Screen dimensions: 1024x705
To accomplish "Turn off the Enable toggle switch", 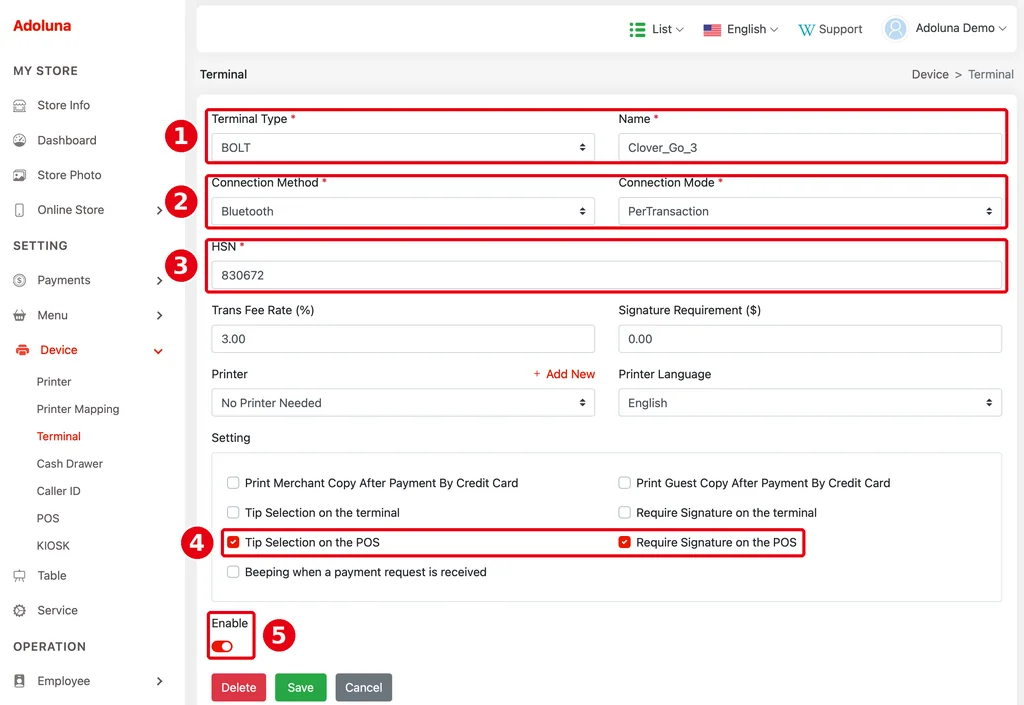I will point(222,646).
